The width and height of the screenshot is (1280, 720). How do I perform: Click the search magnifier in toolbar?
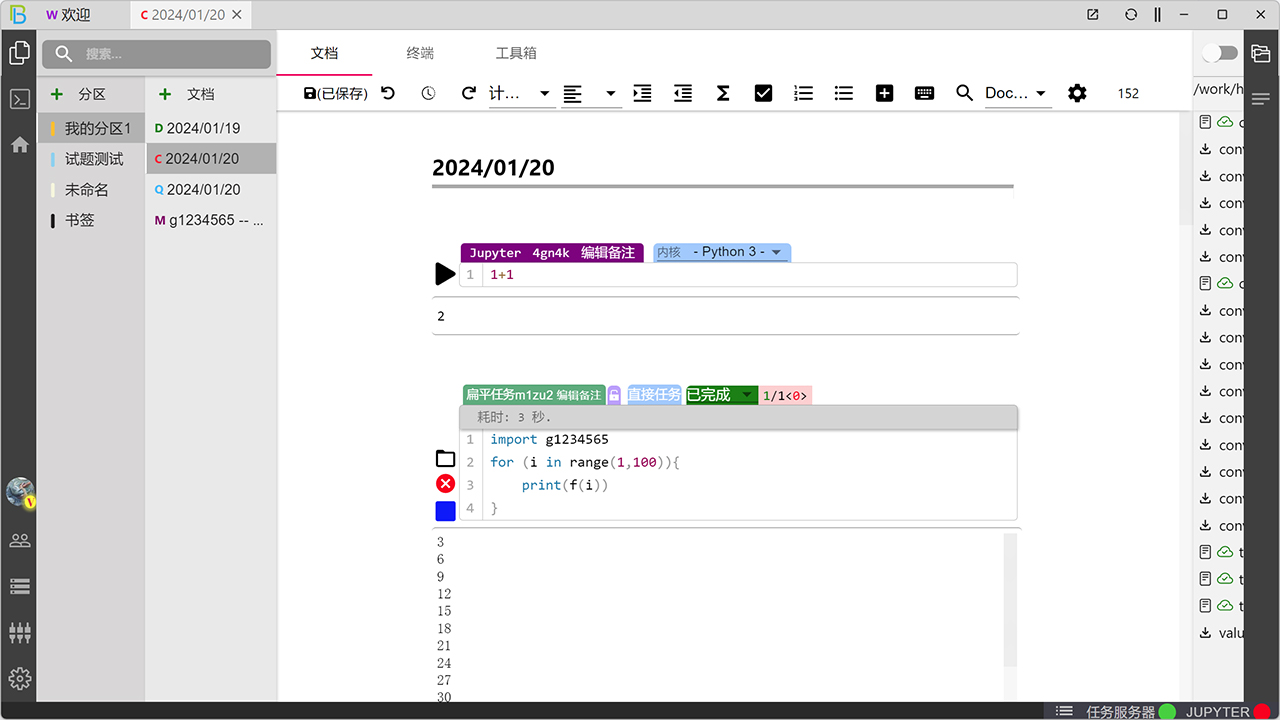tap(964, 93)
